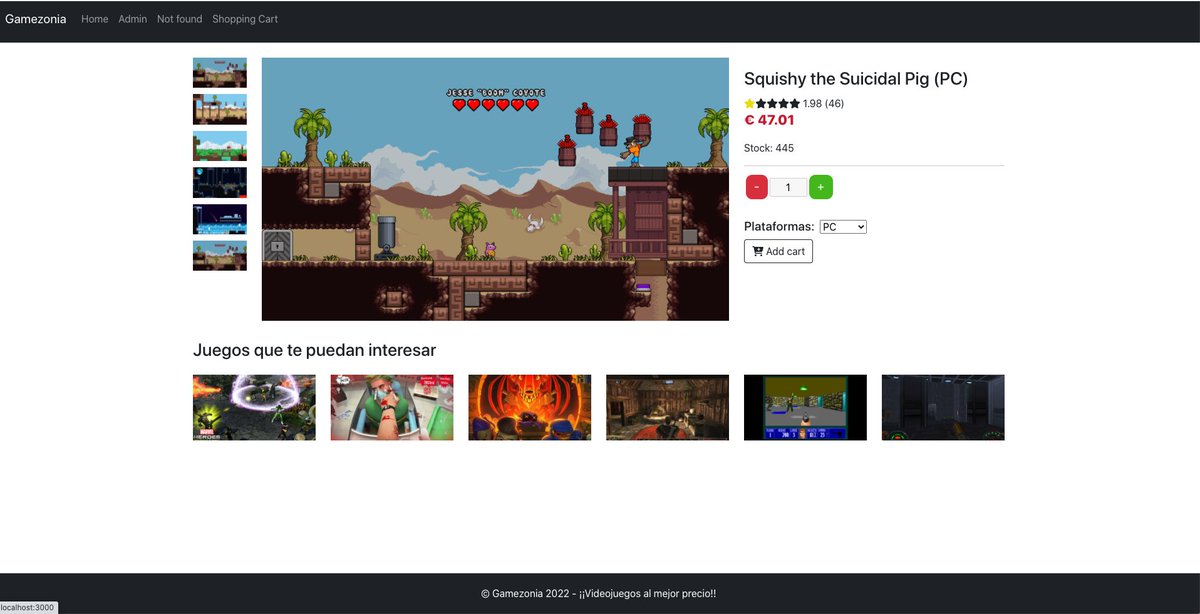Image resolution: width=1200 pixels, height=614 pixels.
Task: Select the screenshot thumbnail with two wooden platforms
Action: point(220,109)
